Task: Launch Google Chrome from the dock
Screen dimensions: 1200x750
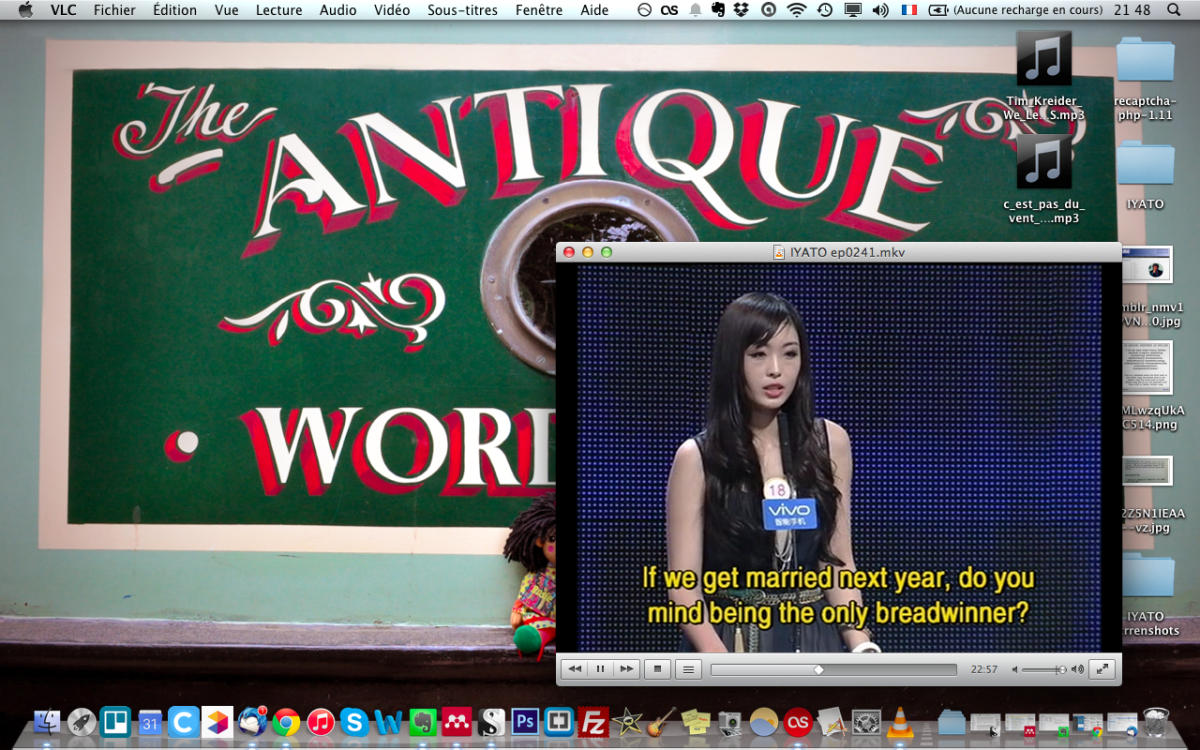Action: click(287, 721)
